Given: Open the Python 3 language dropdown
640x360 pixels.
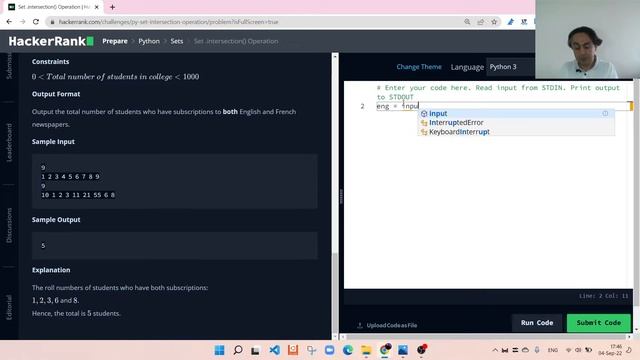Looking at the screenshot, I should click(510, 67).
